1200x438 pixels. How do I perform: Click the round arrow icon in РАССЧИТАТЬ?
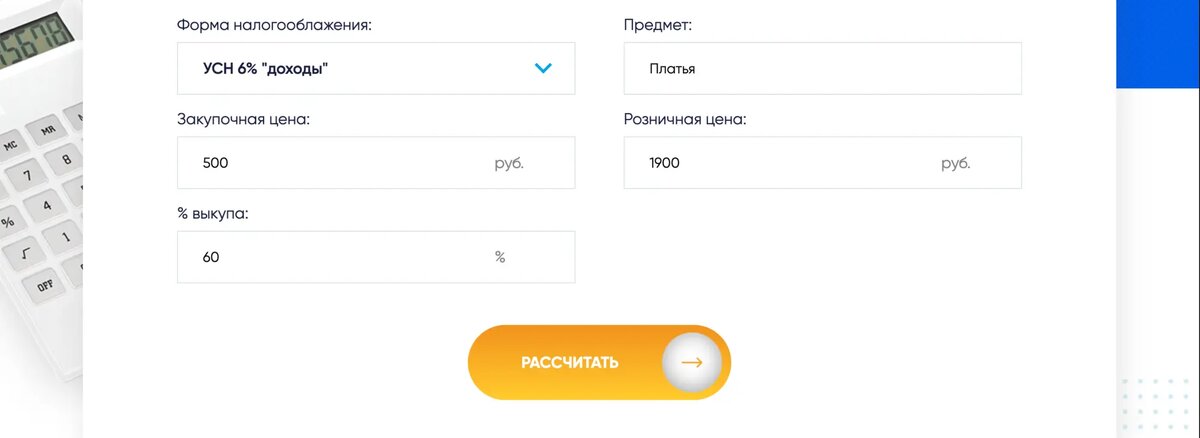(x=691, y=362)
